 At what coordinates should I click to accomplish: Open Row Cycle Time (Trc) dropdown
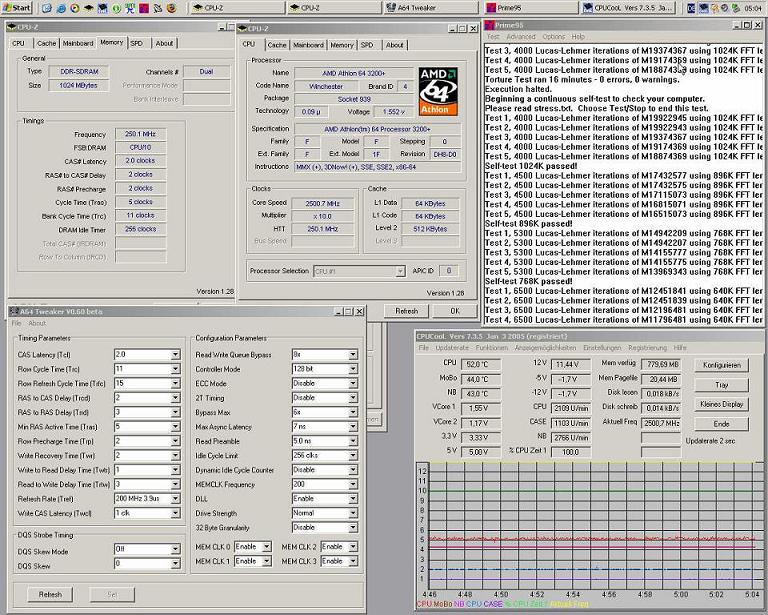[x=175, y=369]
